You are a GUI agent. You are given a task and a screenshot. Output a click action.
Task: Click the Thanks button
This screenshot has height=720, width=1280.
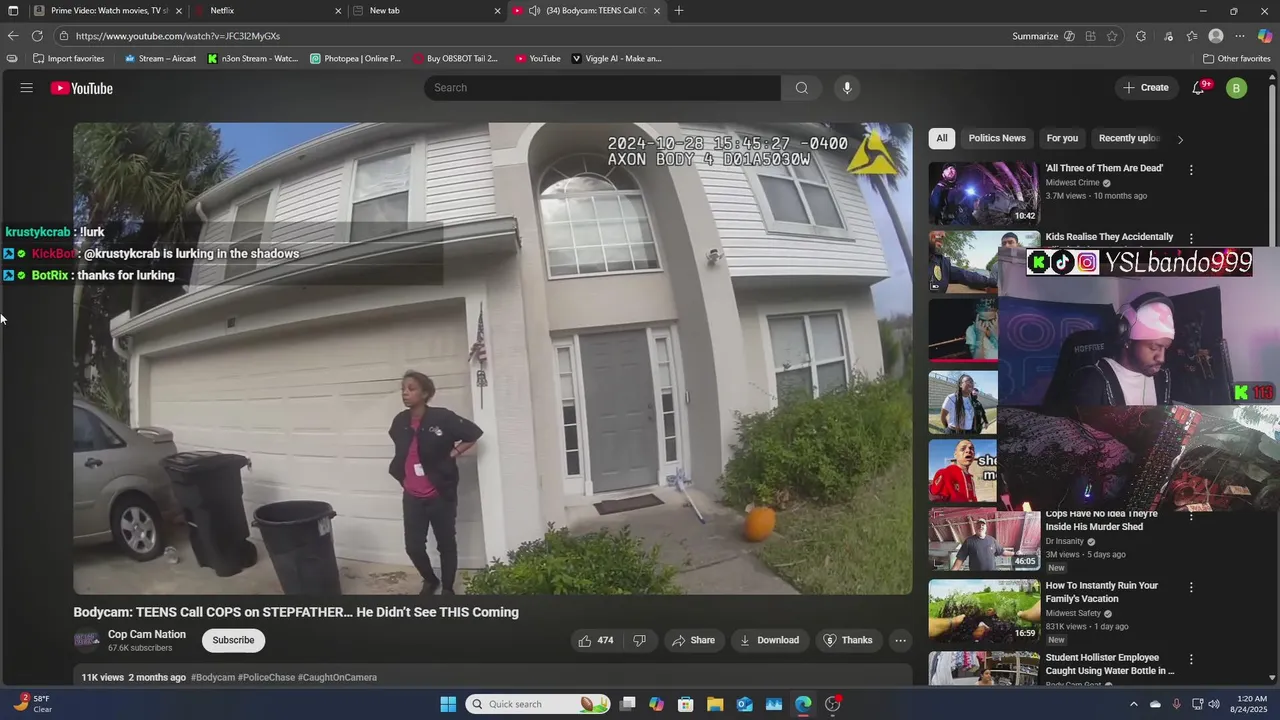pos(847,640)
